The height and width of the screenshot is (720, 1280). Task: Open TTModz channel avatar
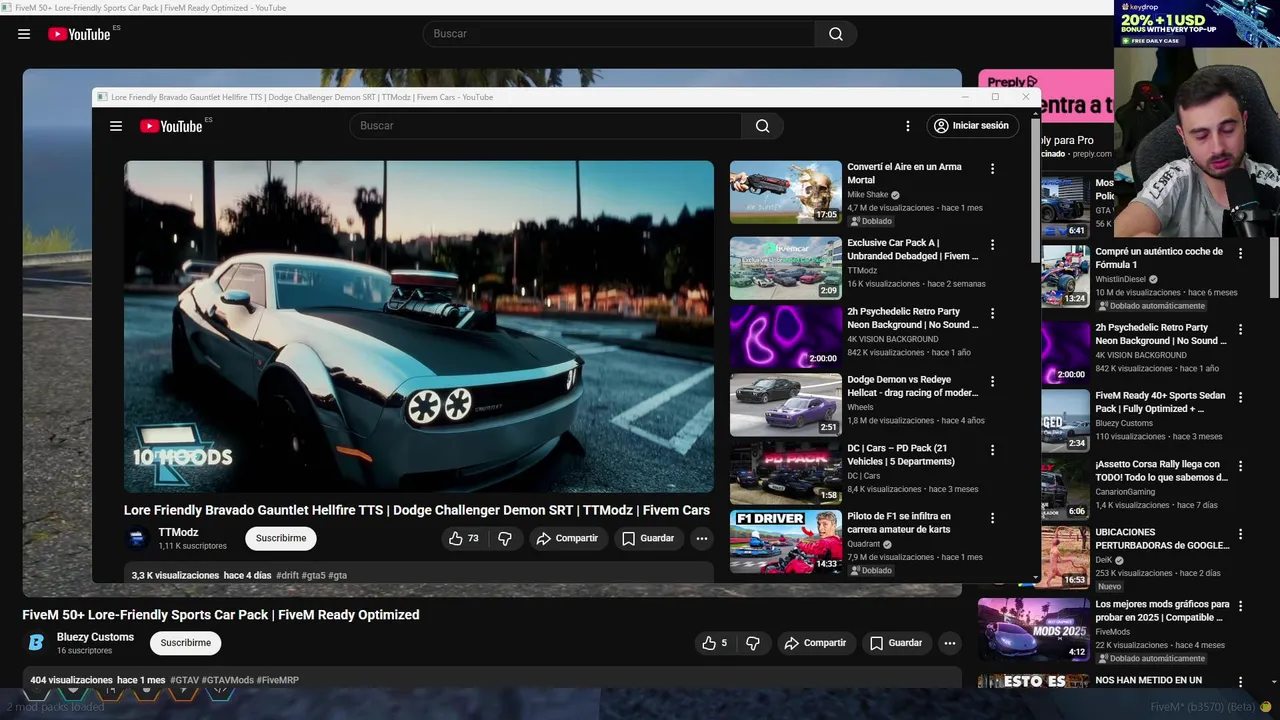pos(138,538)
